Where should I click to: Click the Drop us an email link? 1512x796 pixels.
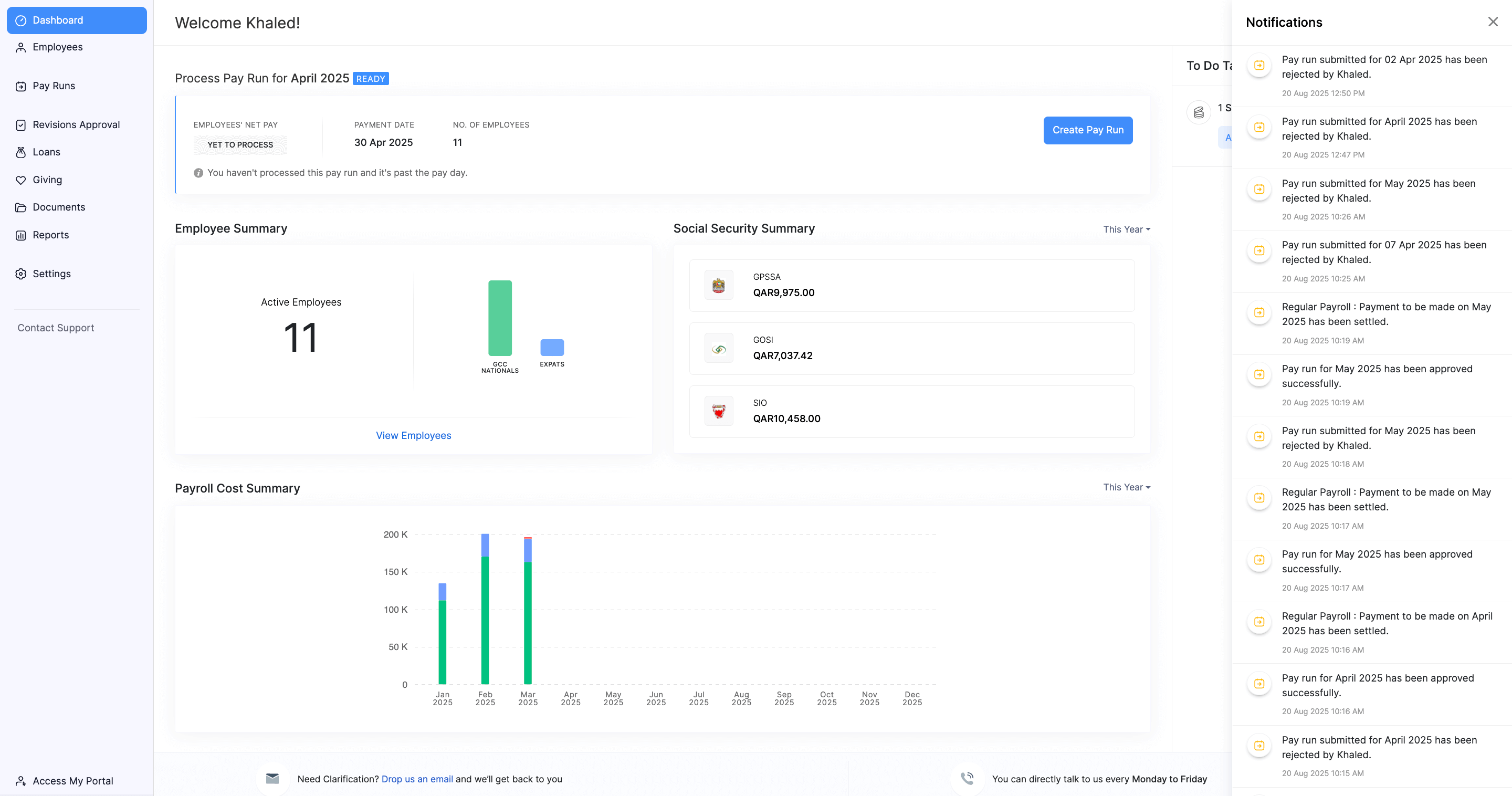tap(417, 779)
